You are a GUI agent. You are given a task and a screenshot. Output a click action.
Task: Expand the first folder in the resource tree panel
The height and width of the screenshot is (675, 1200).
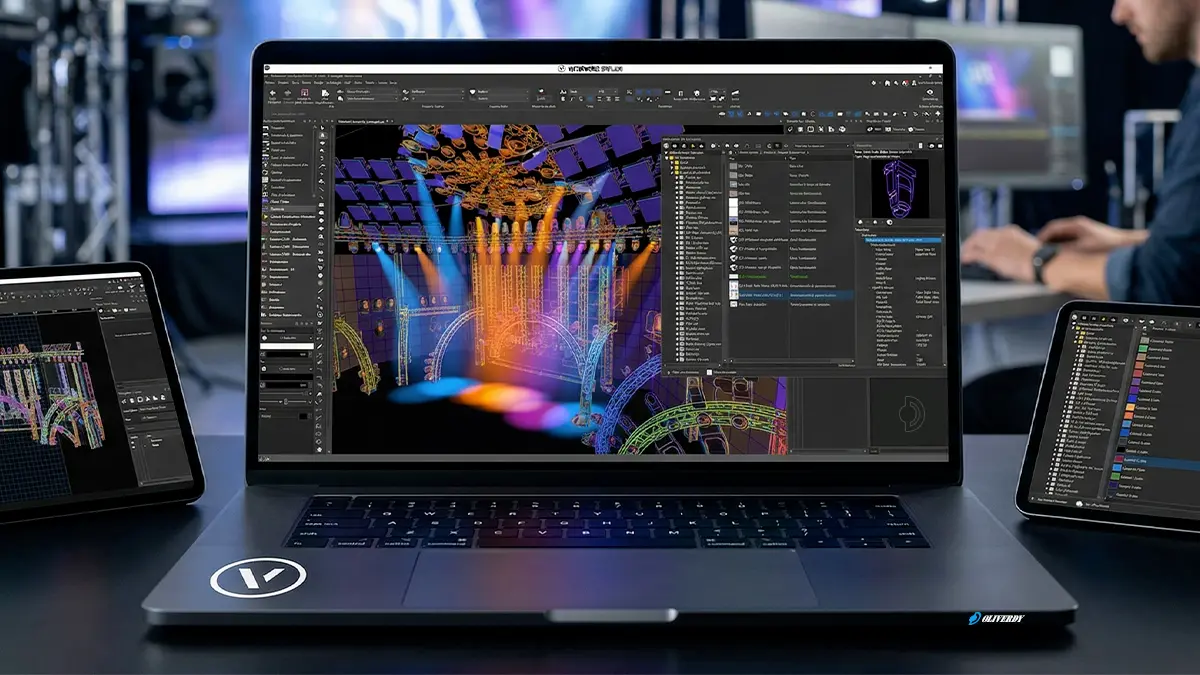point(671,163)
